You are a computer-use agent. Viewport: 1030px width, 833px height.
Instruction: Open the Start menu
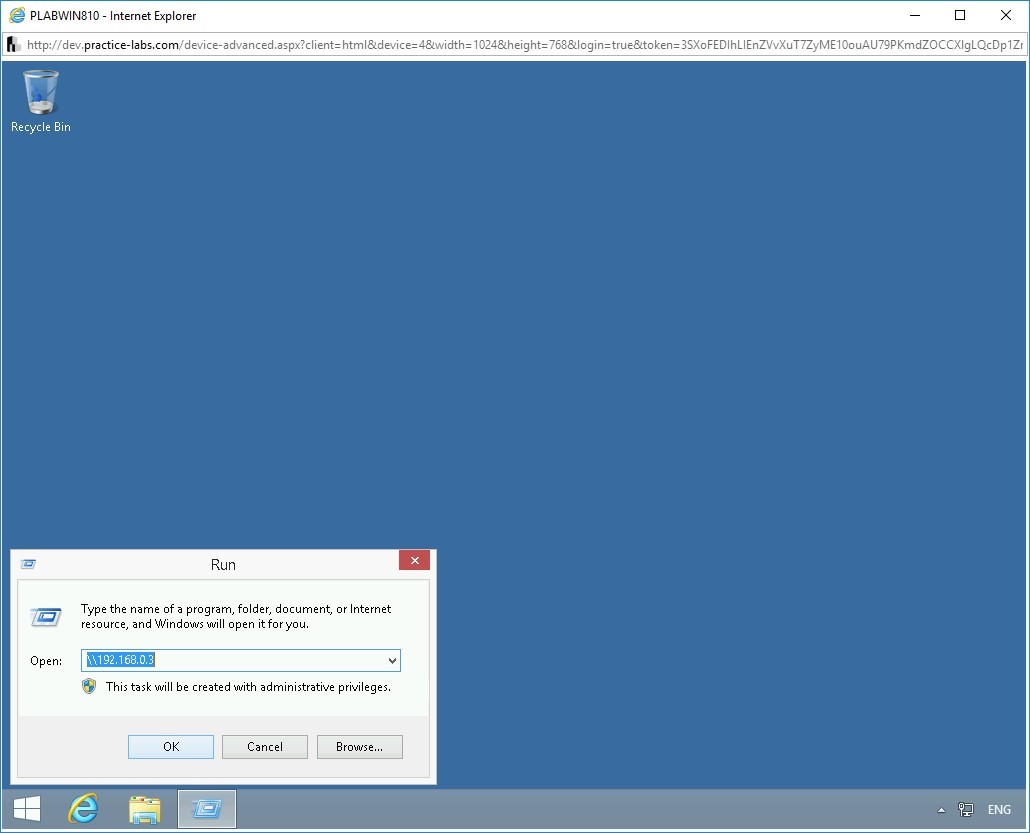click(26, 808)
